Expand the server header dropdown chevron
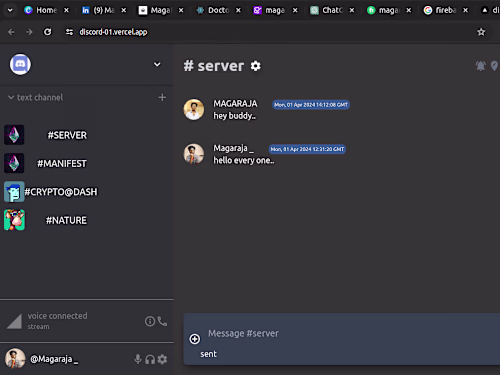The image size is (500, 375). [x=157, y=64]
